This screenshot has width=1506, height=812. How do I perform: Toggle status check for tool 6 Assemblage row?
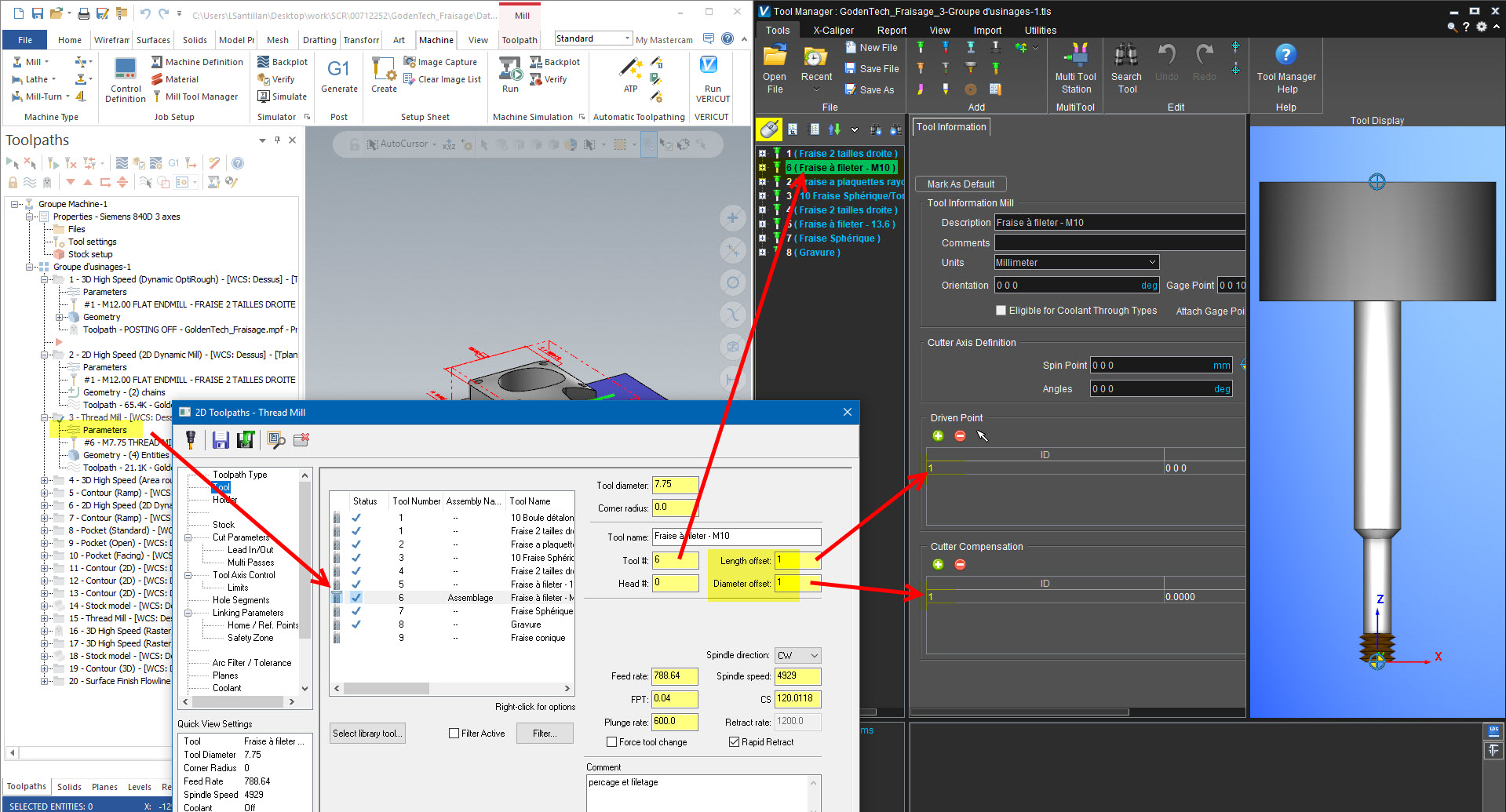[x=356, y=598]
